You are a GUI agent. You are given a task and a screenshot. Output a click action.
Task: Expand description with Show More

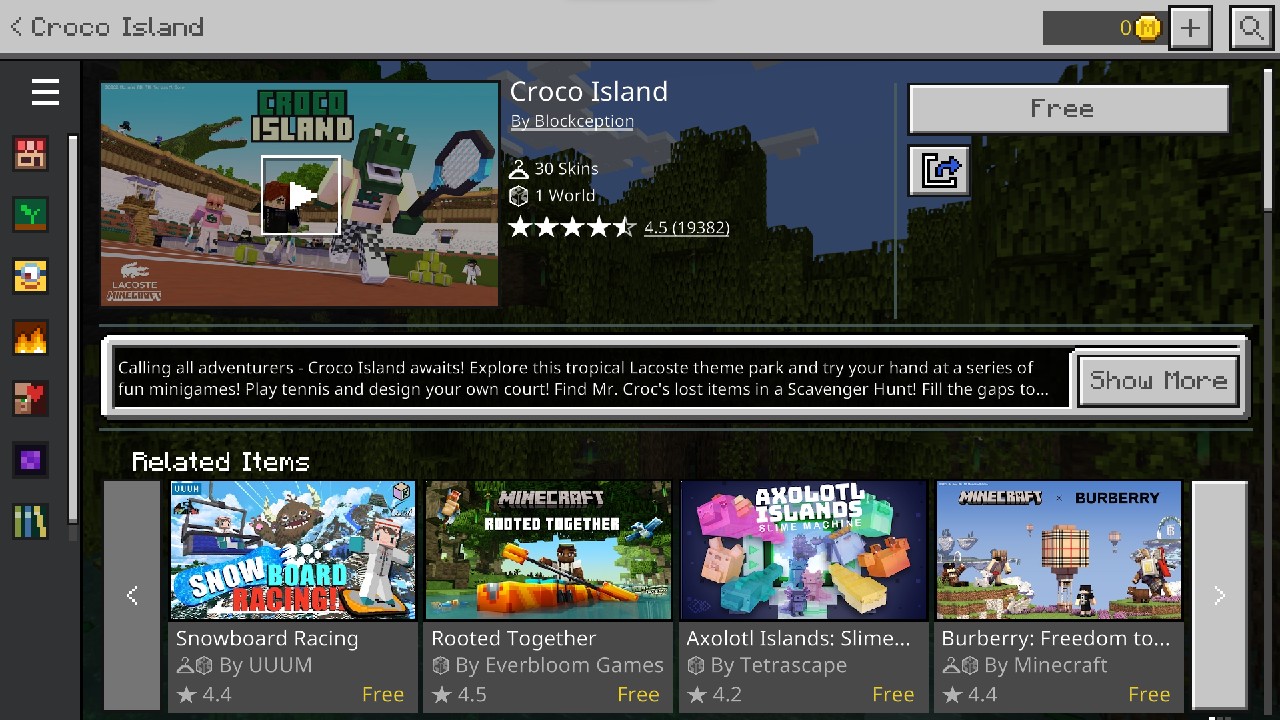click(x=1159, y=380)
